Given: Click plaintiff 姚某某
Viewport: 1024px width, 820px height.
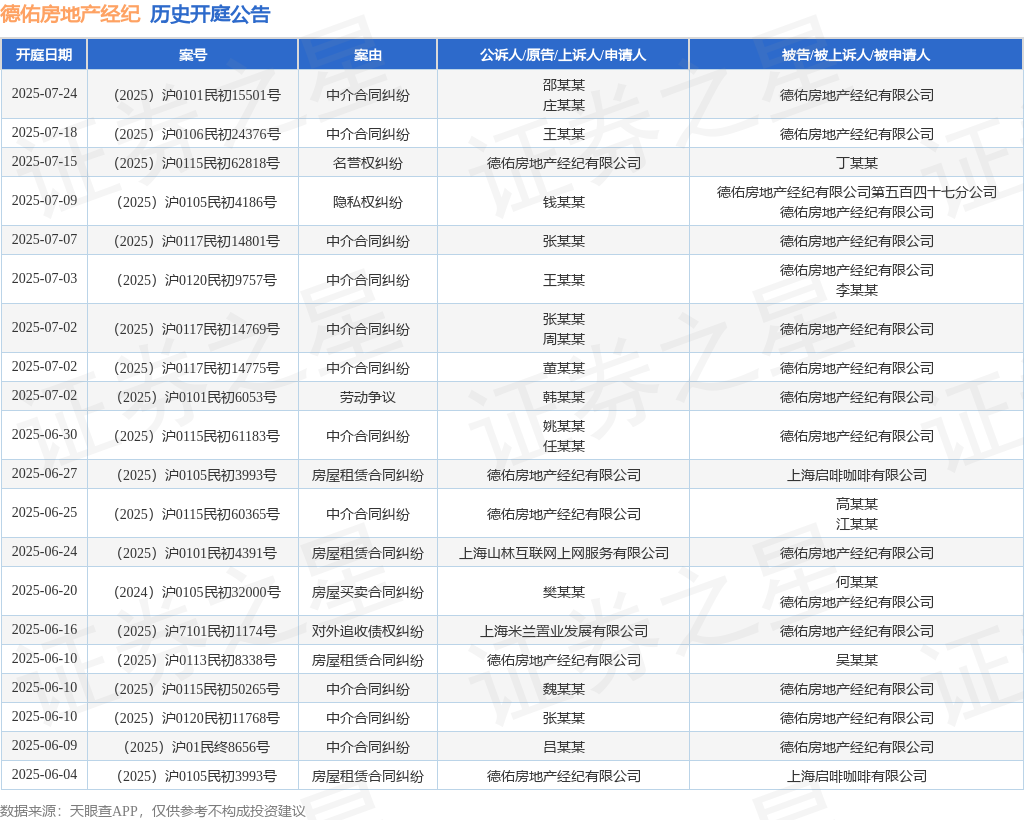Looking at the screenshot, I should click(x=564, y=426).
